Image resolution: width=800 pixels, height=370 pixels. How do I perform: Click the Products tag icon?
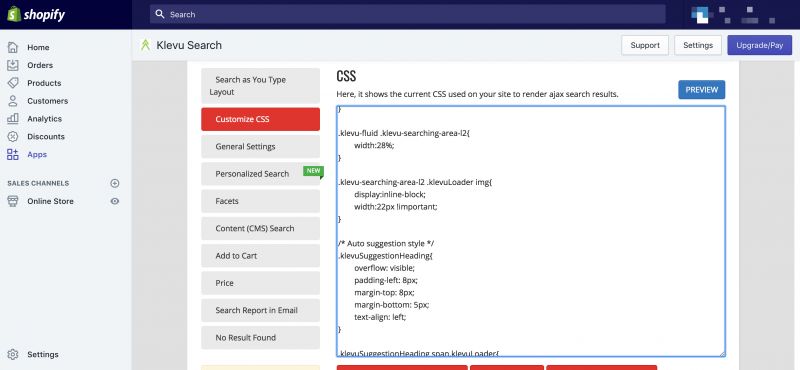tap(13, 83)
